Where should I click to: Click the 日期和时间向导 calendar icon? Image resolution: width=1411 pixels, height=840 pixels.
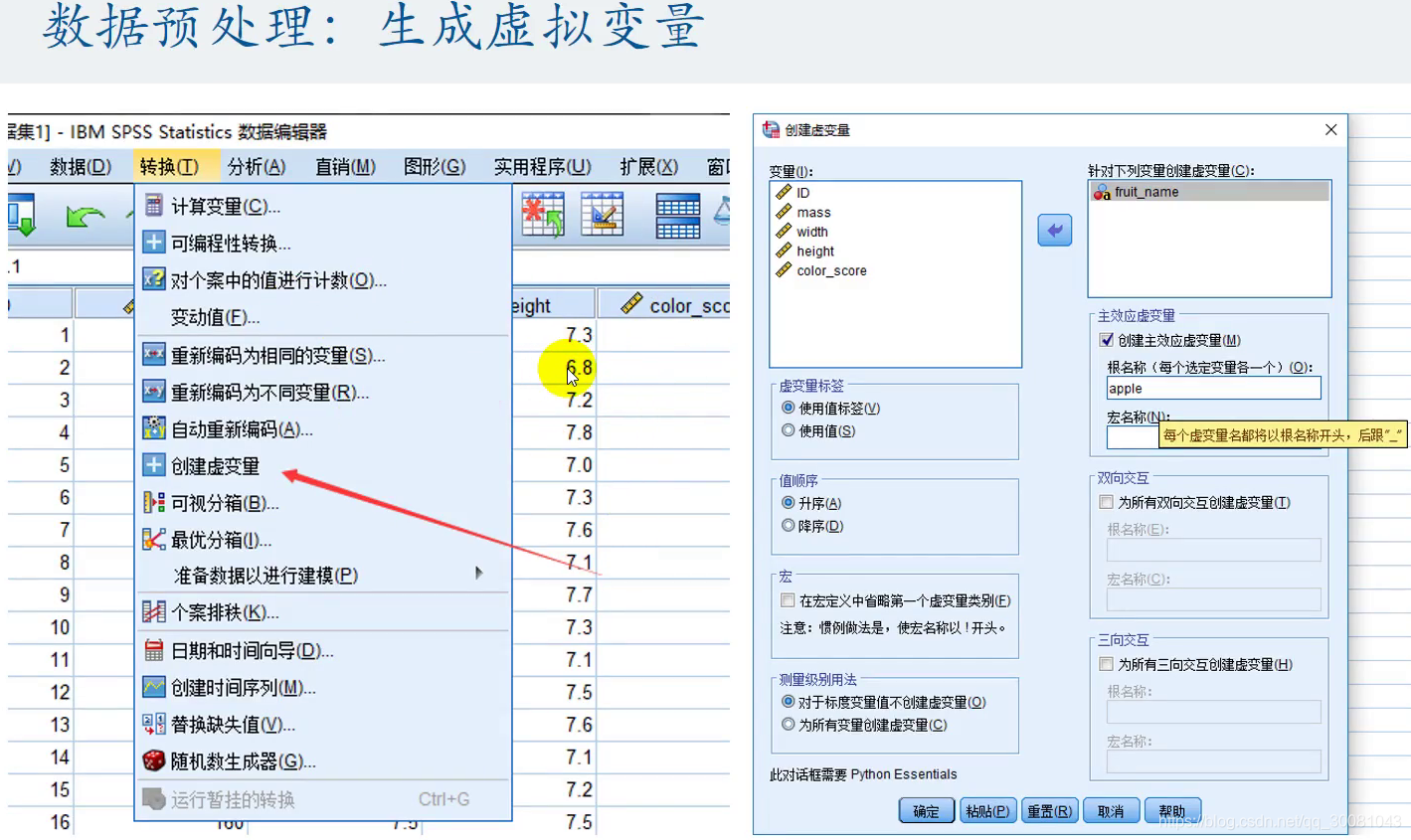[x=153, y=650]
